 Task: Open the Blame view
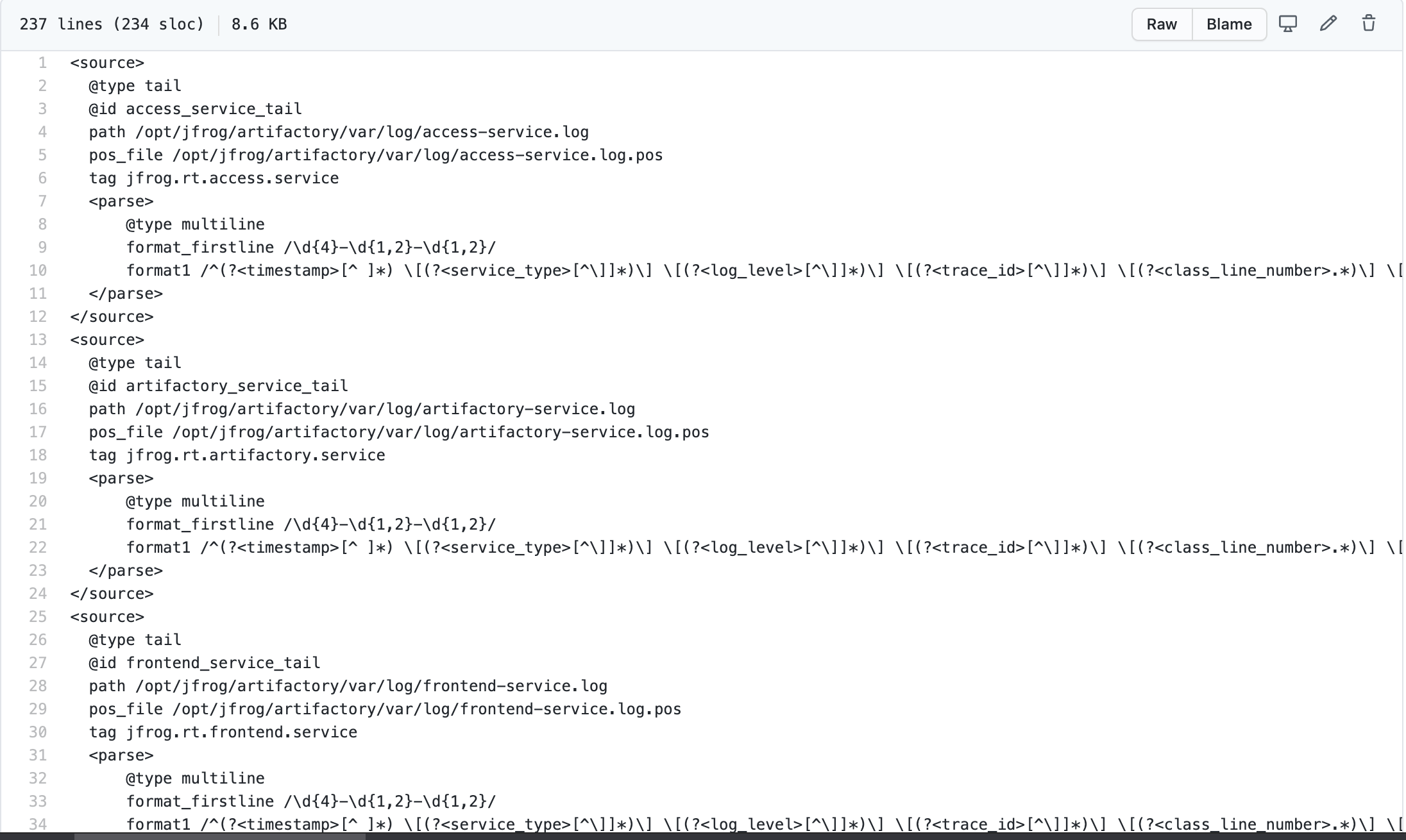(1229, 24)
